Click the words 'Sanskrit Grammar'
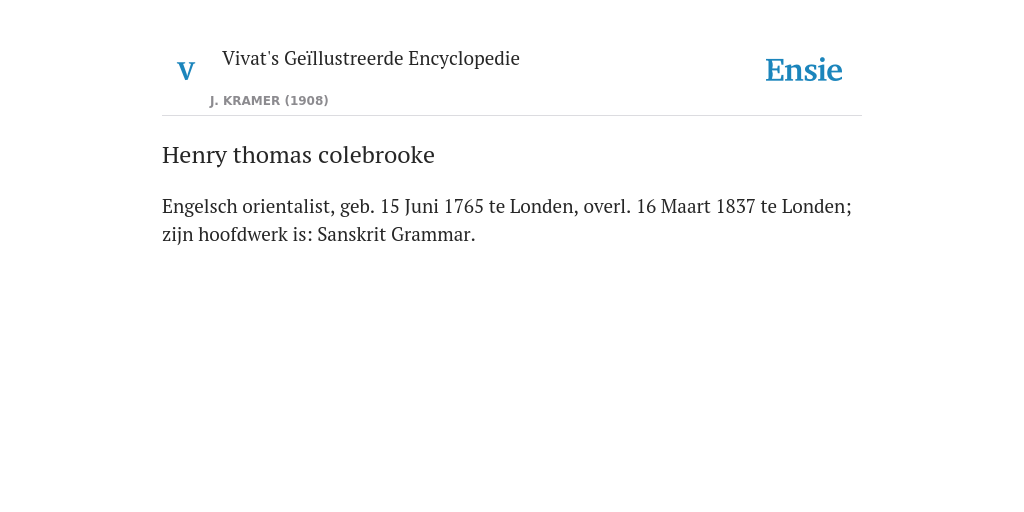This screenshot has height=512, width=1024. click(x=394, y=234)
